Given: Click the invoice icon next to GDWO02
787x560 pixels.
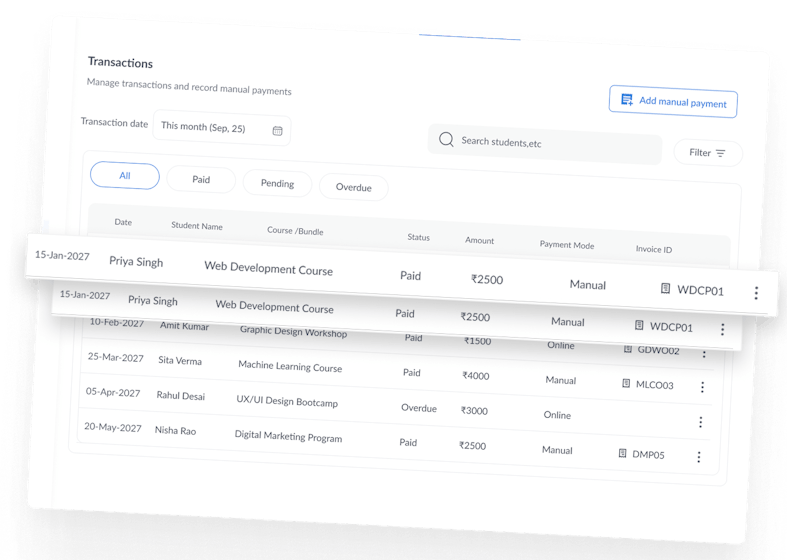Looking at the screenshot, I should (627, 349).
